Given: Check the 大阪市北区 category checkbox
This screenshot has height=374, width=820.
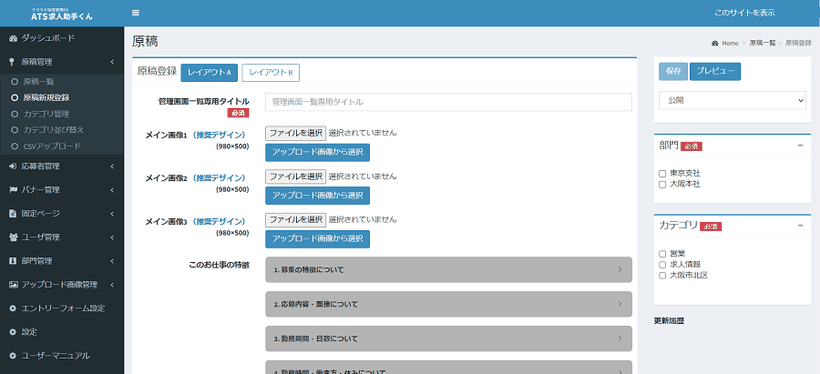Looking at the screenshot, I should (x=662, y=276).
